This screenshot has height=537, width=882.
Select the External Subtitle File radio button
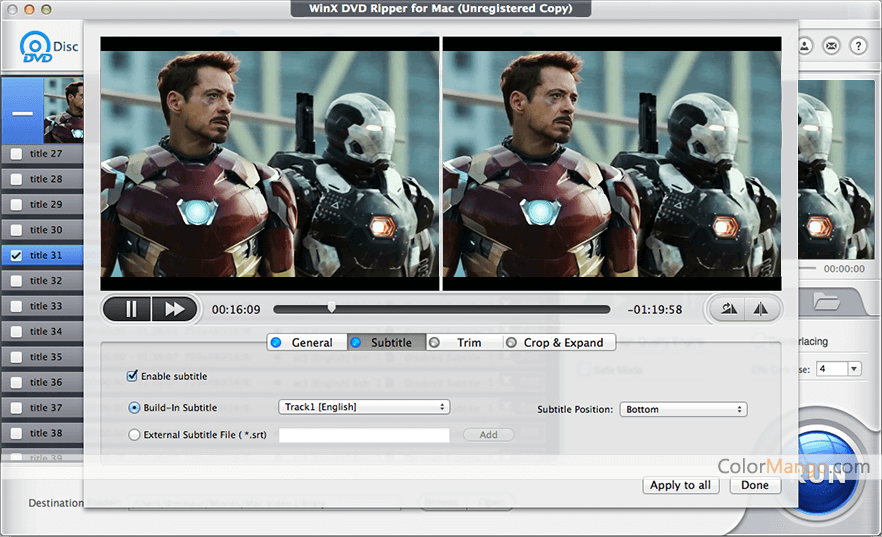[135, 435]
